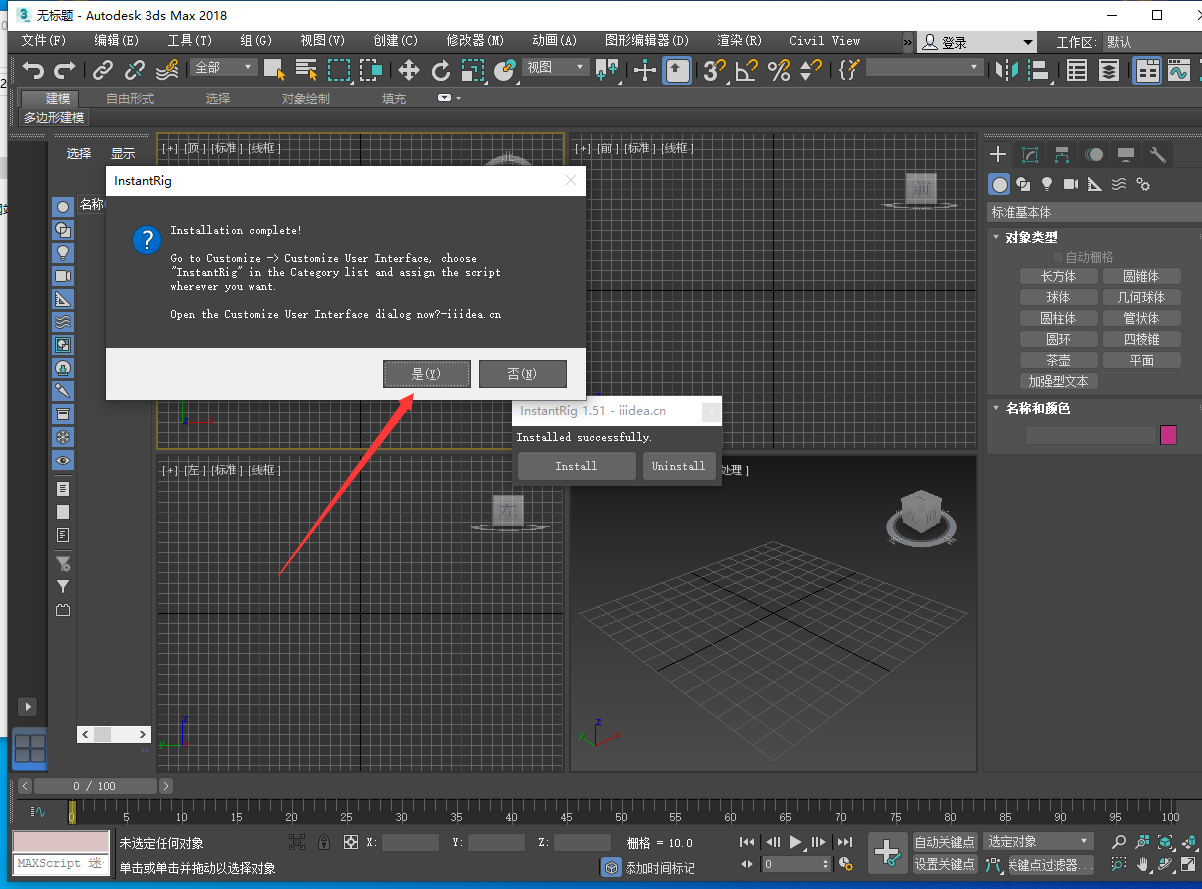Image resolution: width=1202 pixels, height=889 pixels.
Task: Open the reference coordinate dropdown 视图
Action: [556, 67]
